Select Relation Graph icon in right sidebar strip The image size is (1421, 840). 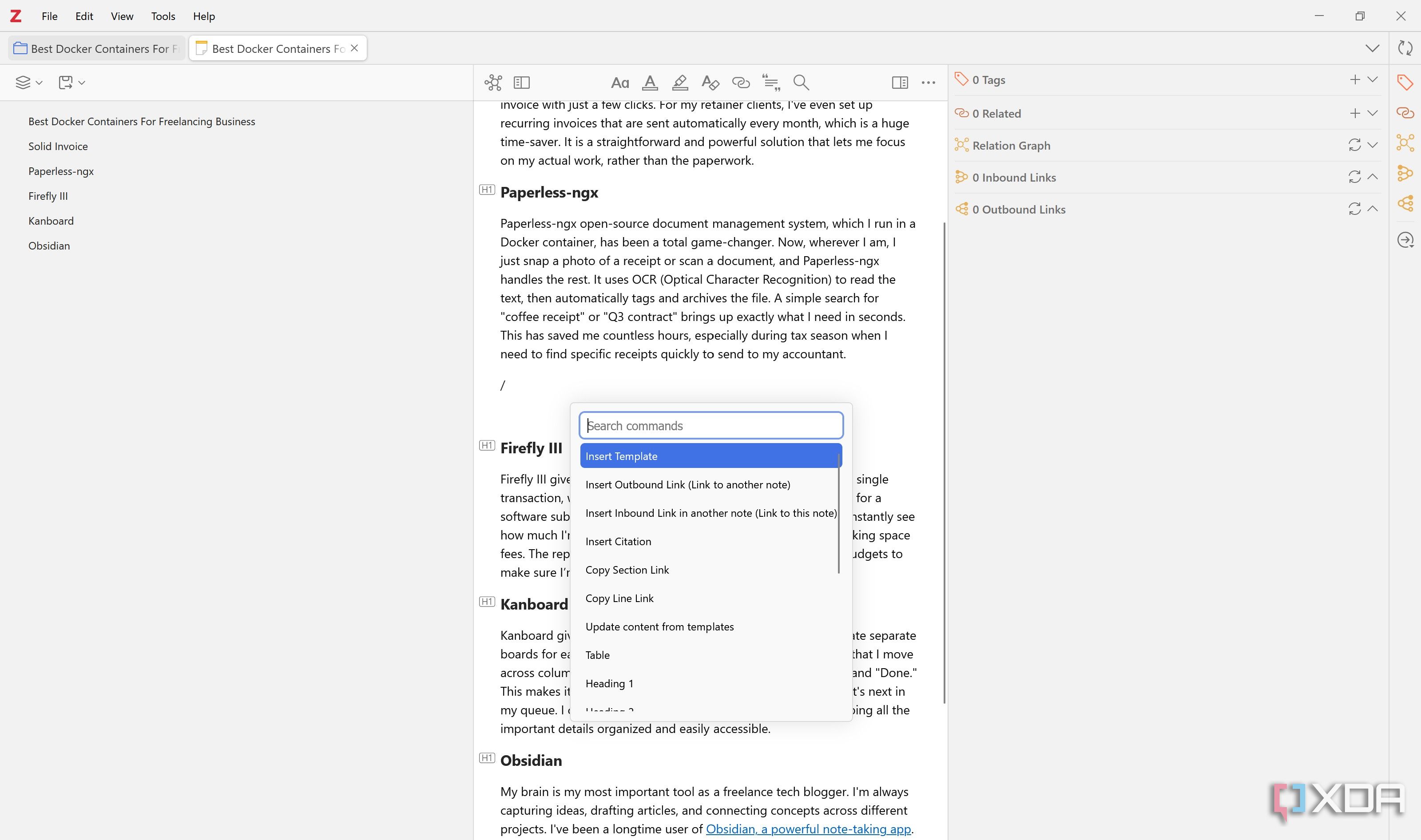pyautogui.click(x=1405, y=143)
